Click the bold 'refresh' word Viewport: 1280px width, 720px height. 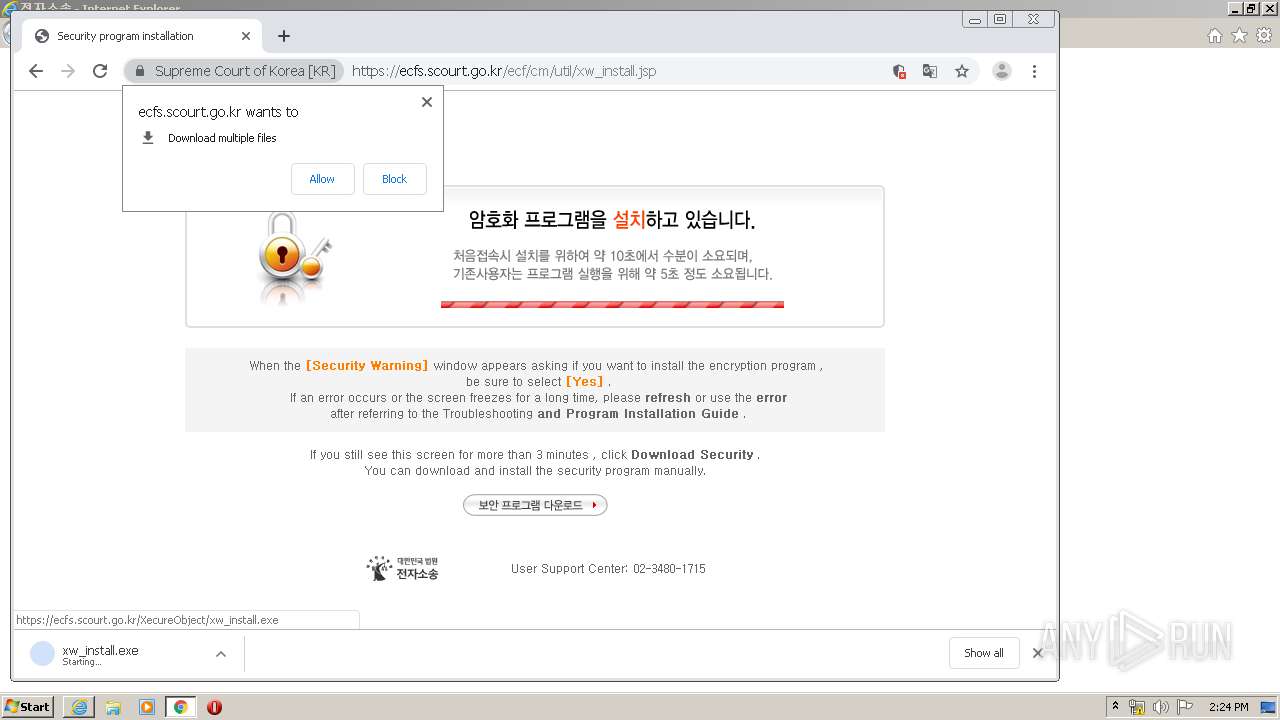coord(667,398)
